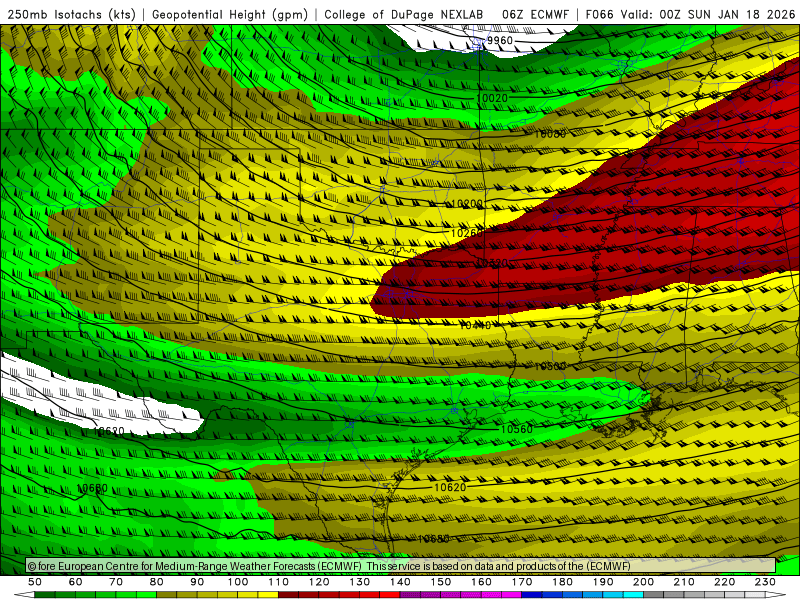Click the '06Z ECMWF' model run label

(x=535, y=15)
